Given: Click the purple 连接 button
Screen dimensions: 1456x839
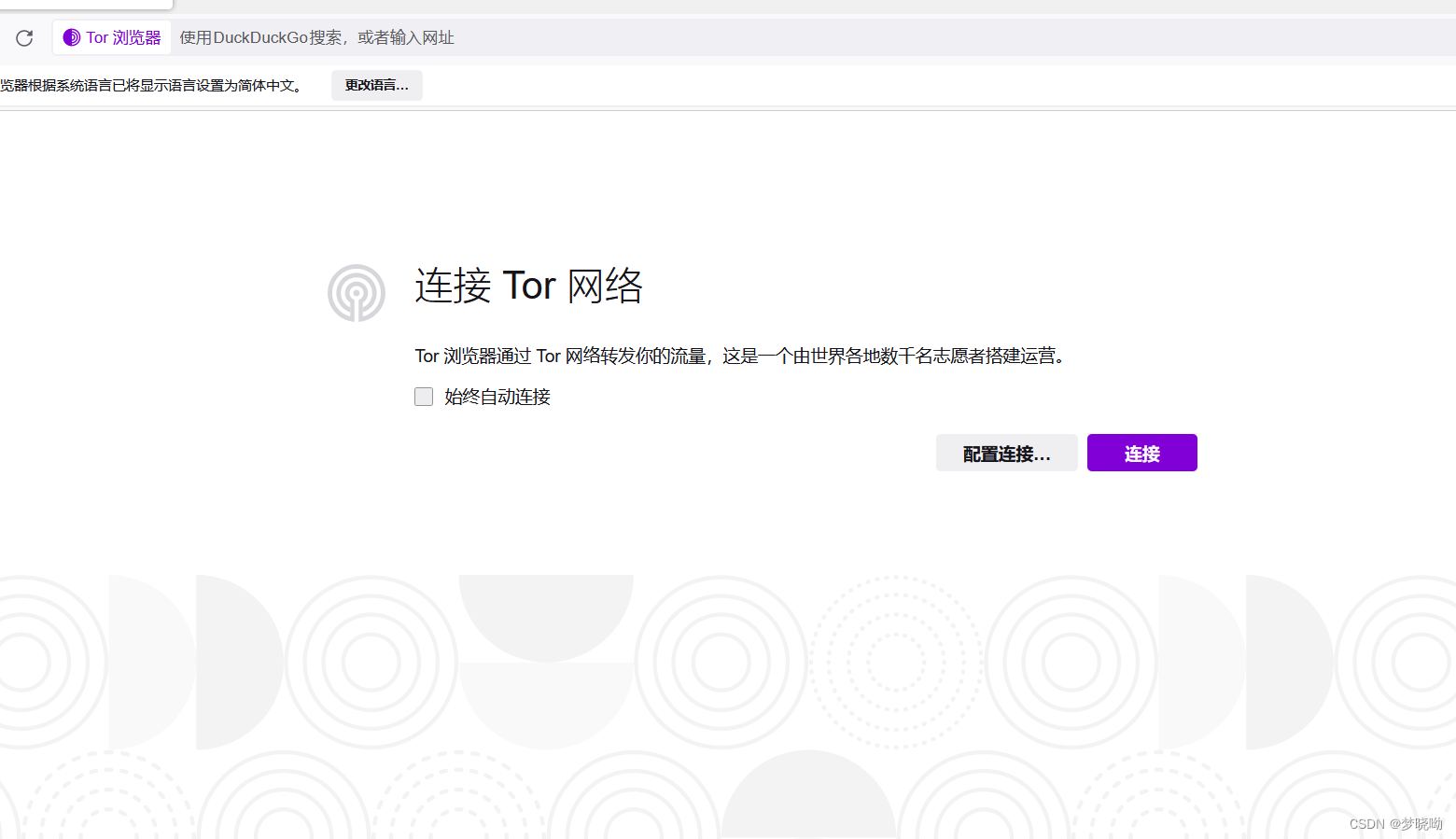Looking at the screenshot, I should pyautogui.click(x=1142, y=453).
